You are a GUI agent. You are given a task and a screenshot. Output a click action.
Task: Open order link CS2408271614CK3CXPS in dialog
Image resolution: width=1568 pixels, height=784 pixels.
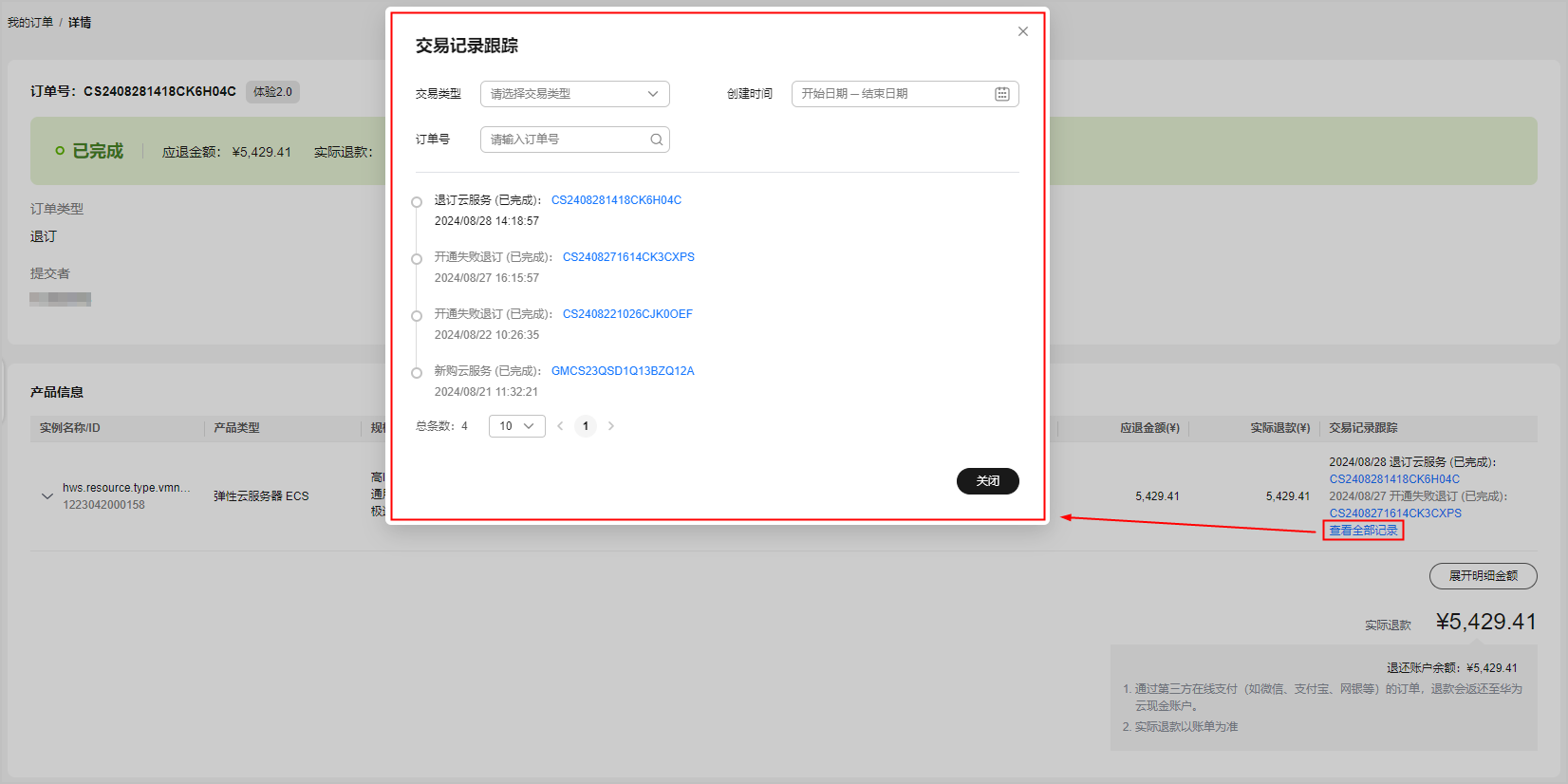(628, 257)
